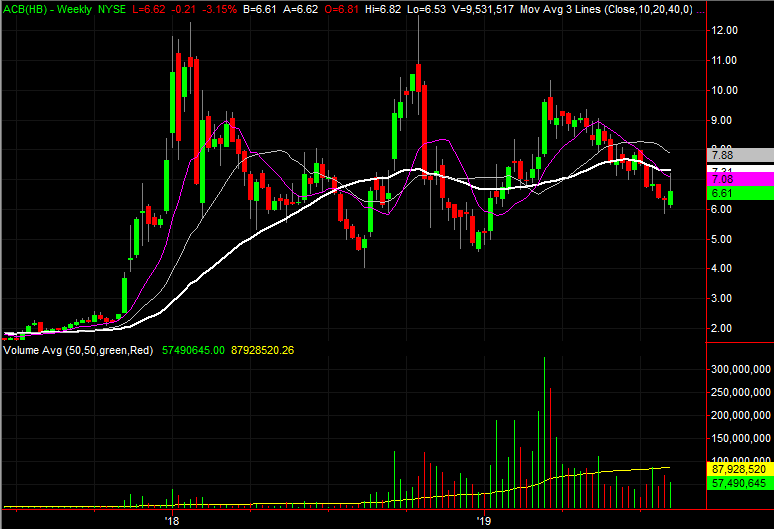Select the bid value B=6.61
The image size is (774, 529).
(x=260, y=9)
